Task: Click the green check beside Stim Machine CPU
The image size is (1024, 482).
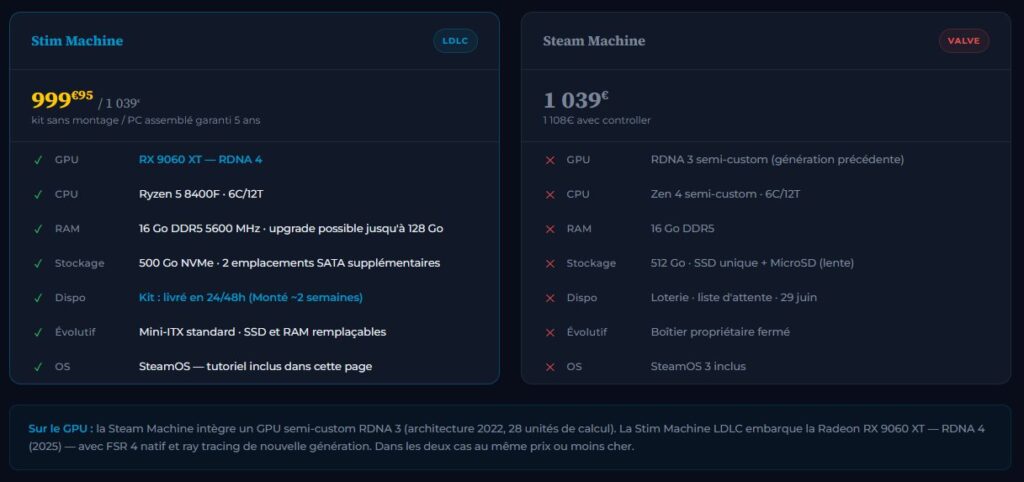Action: click(38, 194)
